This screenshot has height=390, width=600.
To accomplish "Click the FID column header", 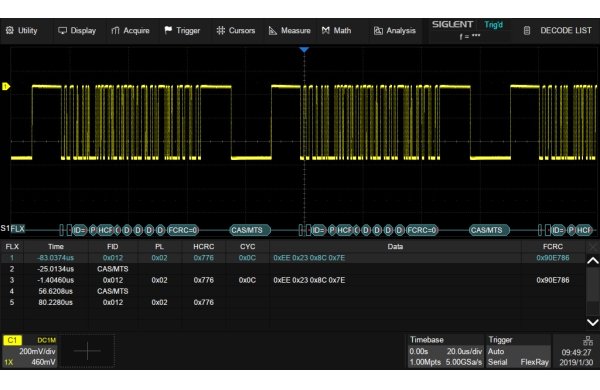I will click(113, 247).
